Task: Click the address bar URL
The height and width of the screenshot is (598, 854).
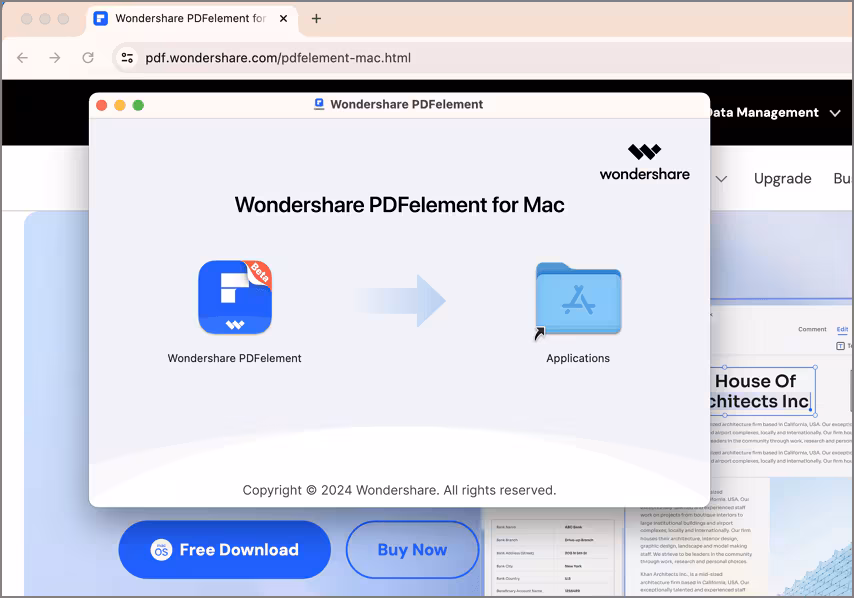Action: (278, 58)
